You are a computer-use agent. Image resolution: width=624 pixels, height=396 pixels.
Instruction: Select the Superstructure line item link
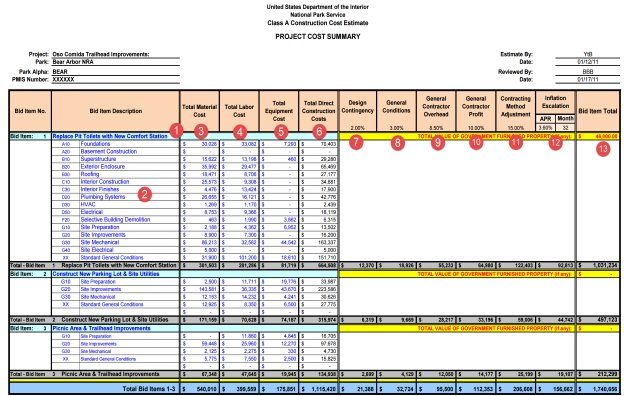pyautogui.click(x=98, y=159)
